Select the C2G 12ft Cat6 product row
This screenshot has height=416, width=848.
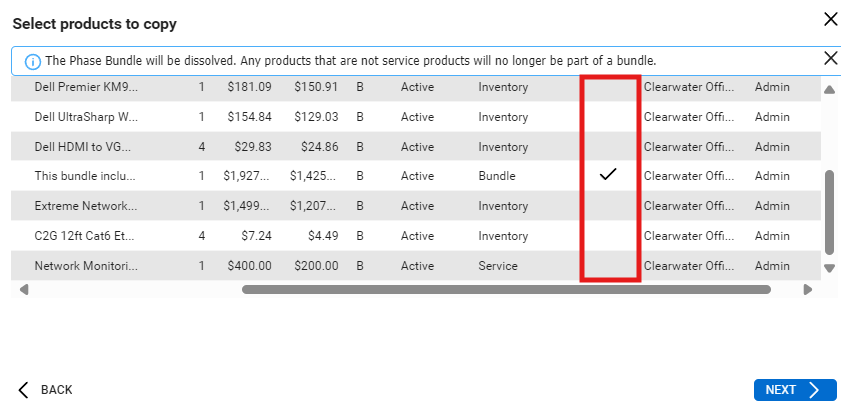pyautogui.click(x=86, y=236)
